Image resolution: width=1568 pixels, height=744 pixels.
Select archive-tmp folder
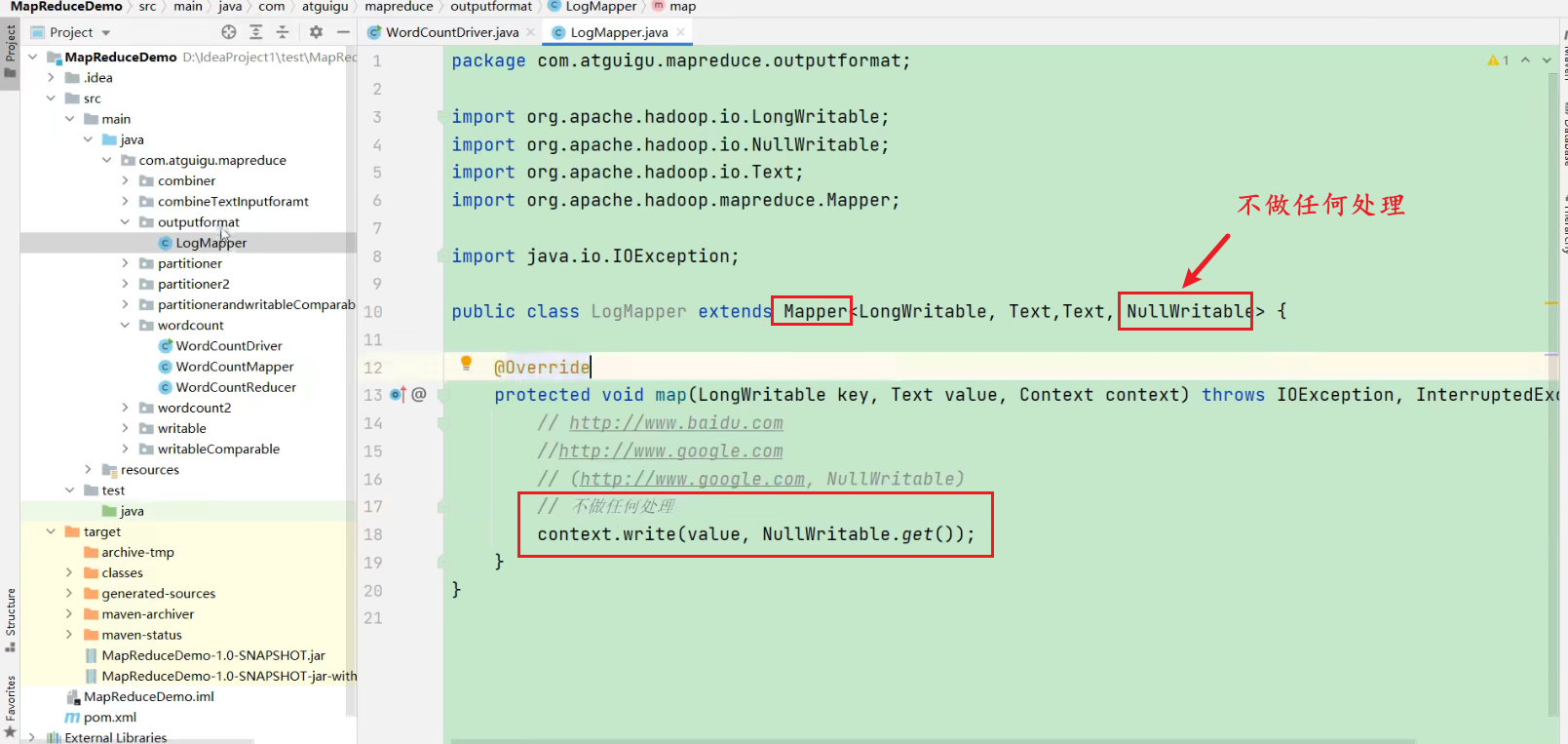click(137, 552)
